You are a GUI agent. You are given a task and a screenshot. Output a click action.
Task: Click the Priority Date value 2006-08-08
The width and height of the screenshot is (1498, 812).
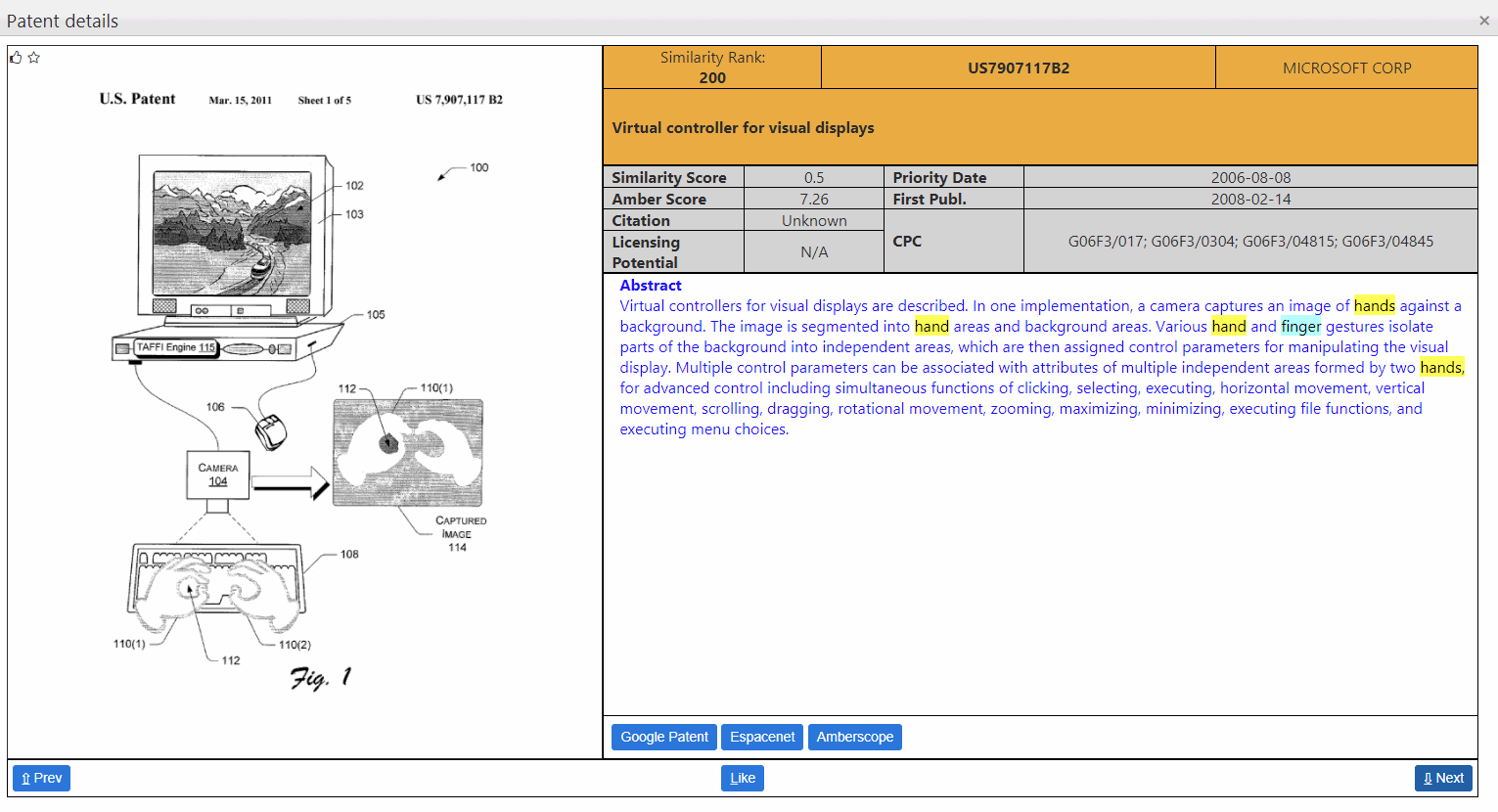point(1250,177)
